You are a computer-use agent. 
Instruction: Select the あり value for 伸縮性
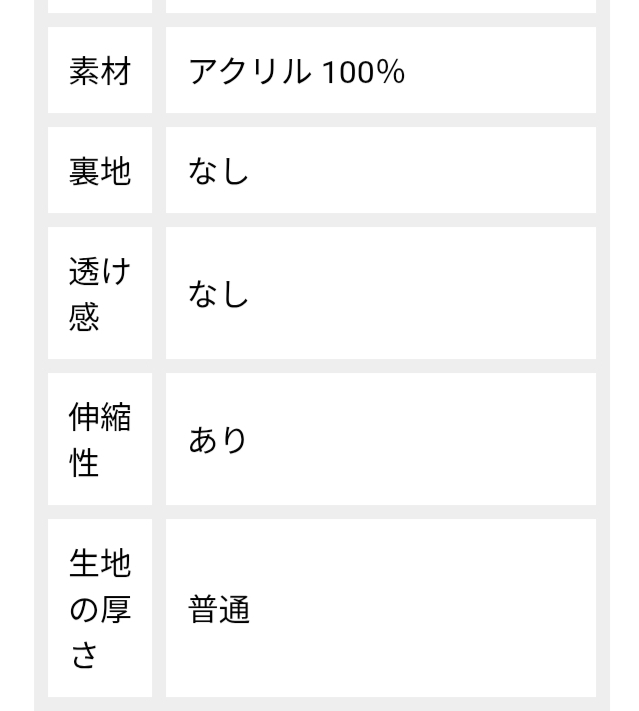tap(380, 439)
